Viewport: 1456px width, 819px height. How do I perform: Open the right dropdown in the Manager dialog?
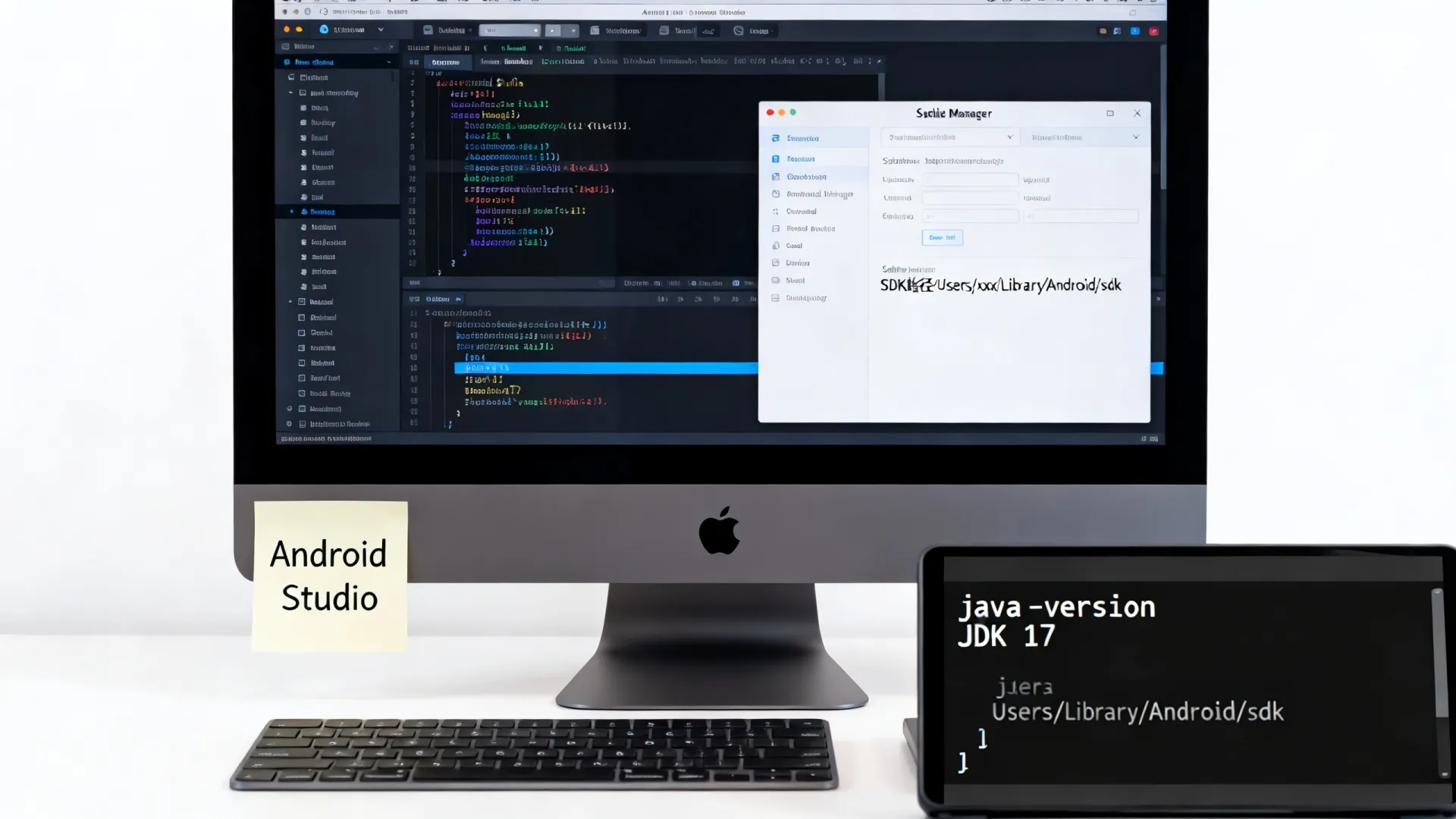pos(1084,137)
